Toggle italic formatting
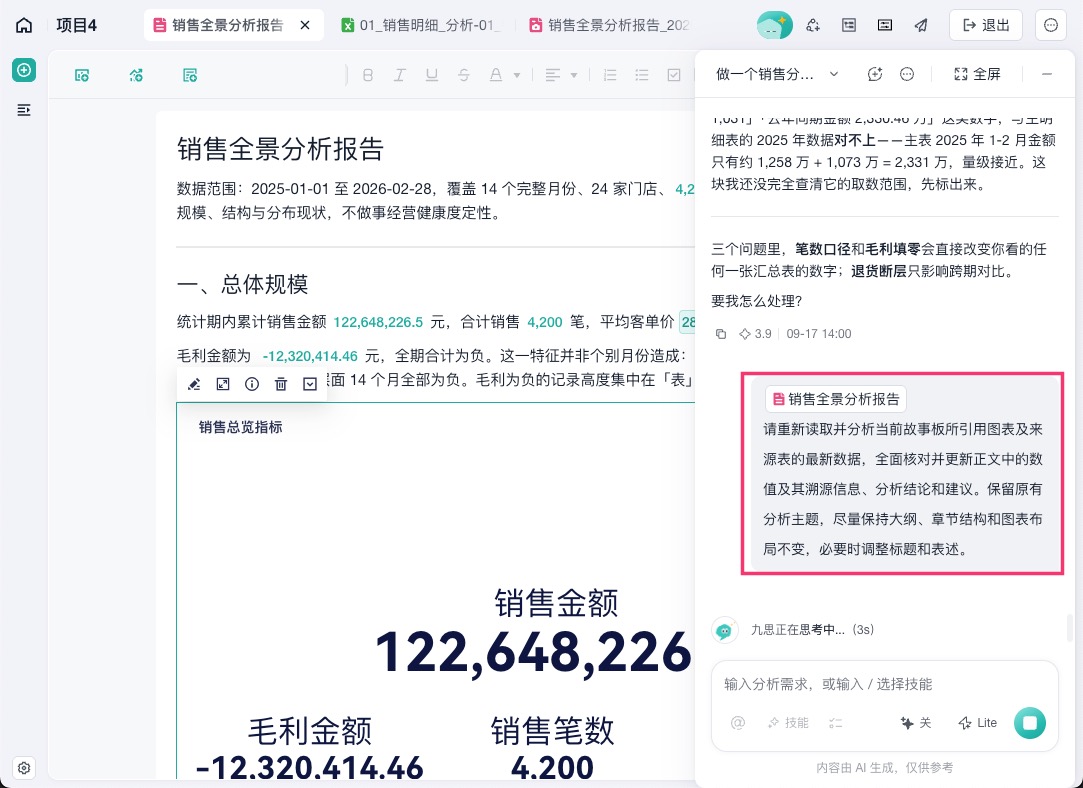 pos(399,75)
